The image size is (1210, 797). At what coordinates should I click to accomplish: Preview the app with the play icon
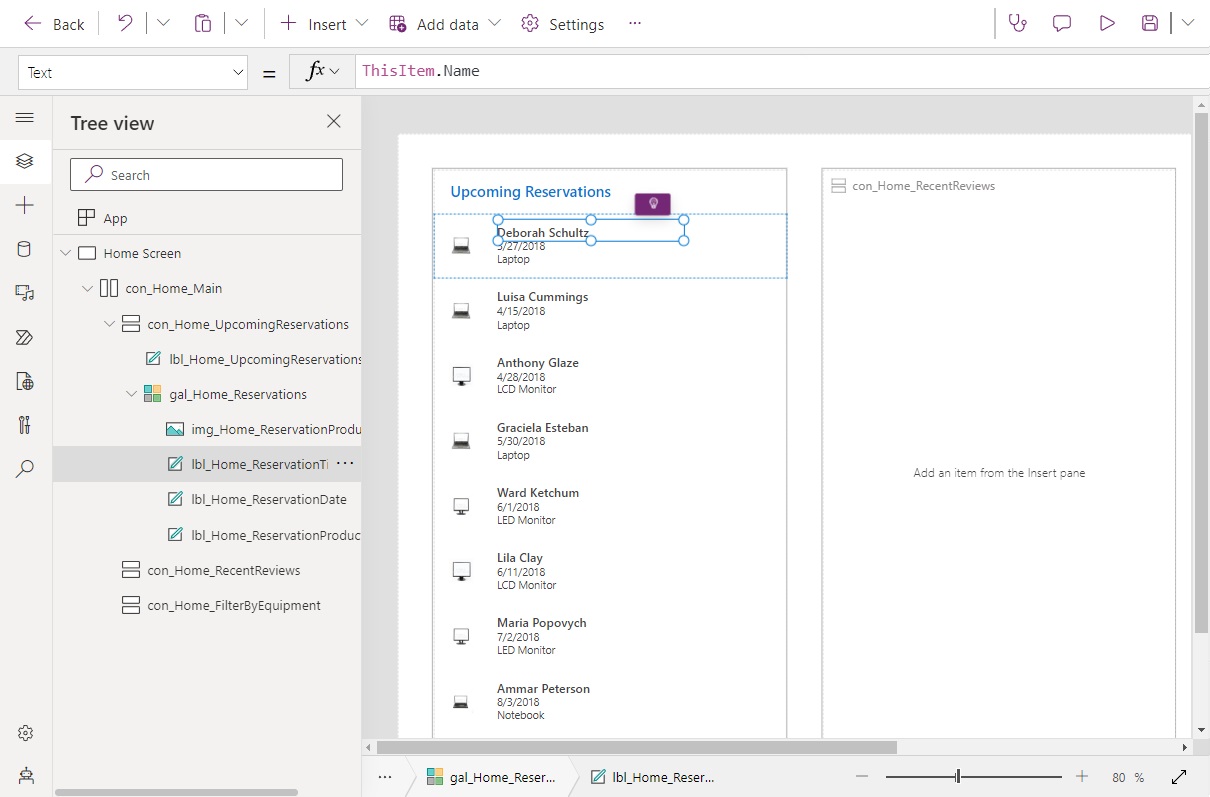1106,22
